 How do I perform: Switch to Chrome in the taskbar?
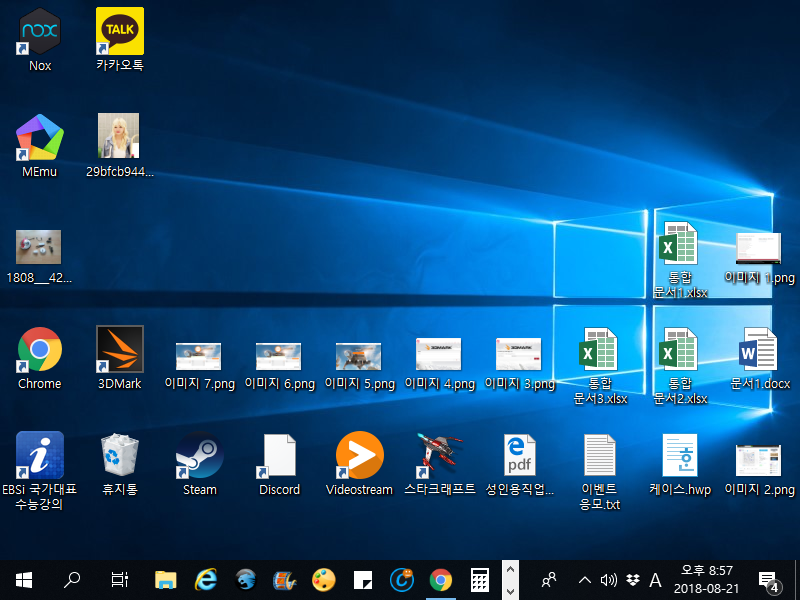pyautogui.click(x=441, y=580)
